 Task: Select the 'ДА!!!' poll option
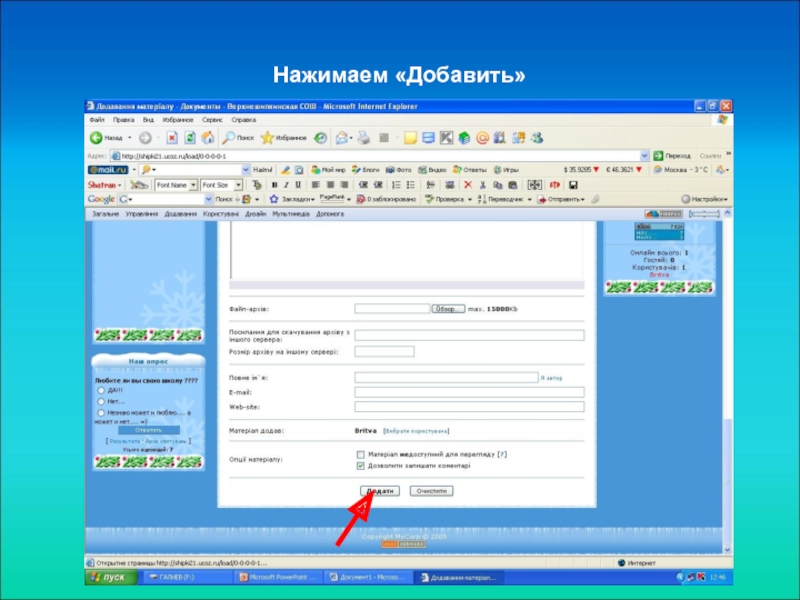click(101, 390)
